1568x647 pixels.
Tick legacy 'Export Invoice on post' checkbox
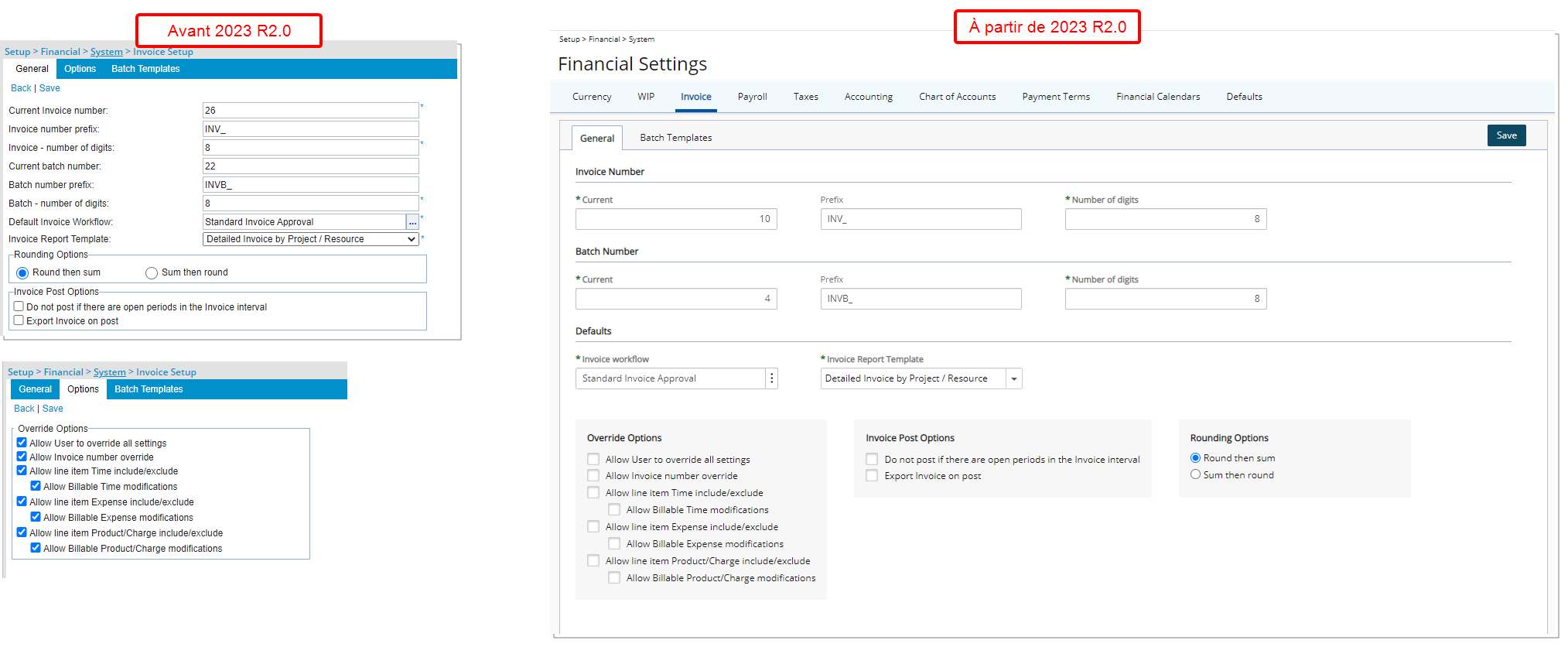(19, 320)
